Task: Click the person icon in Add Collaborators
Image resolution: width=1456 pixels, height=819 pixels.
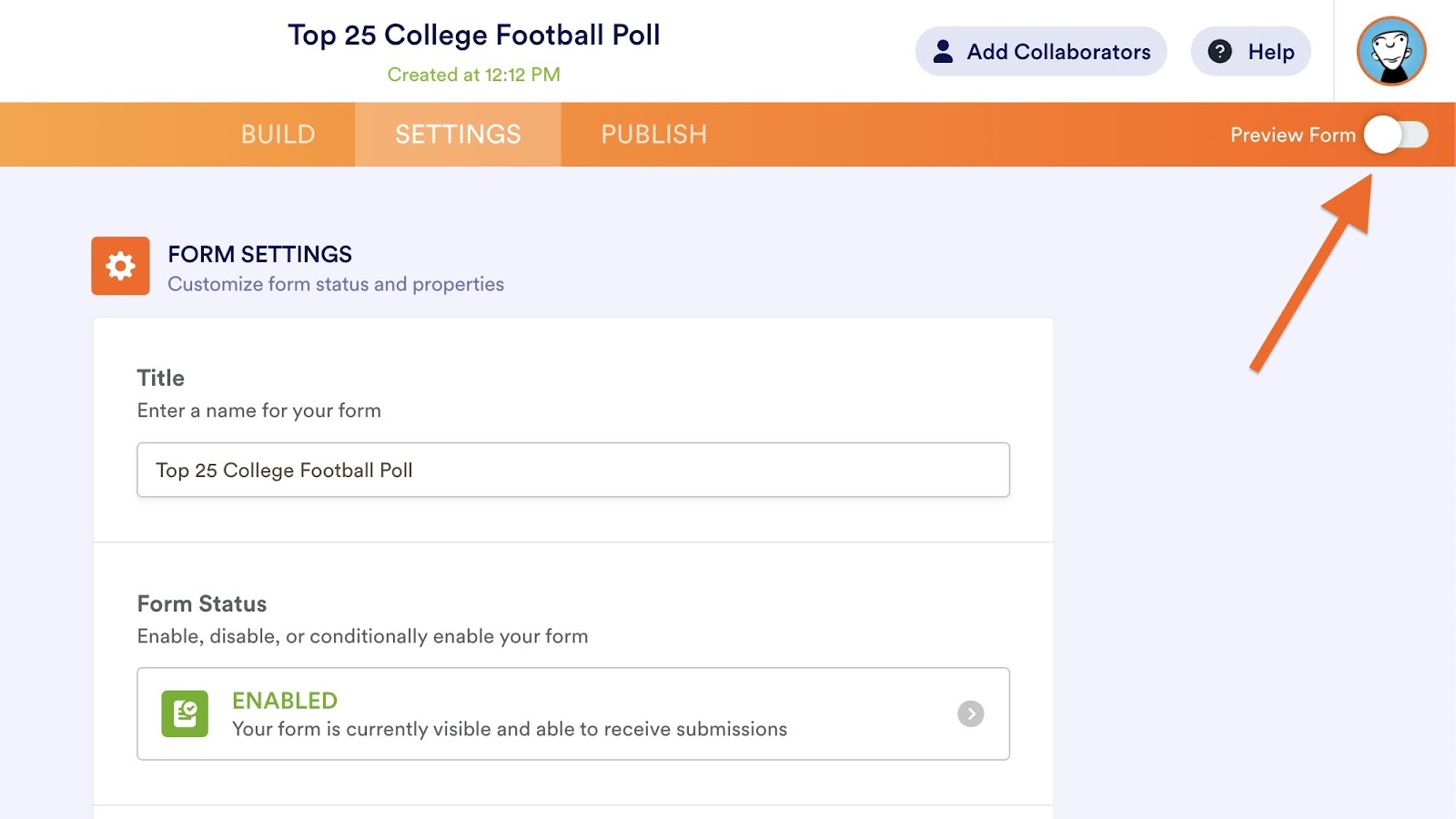Action: (944, 52)
